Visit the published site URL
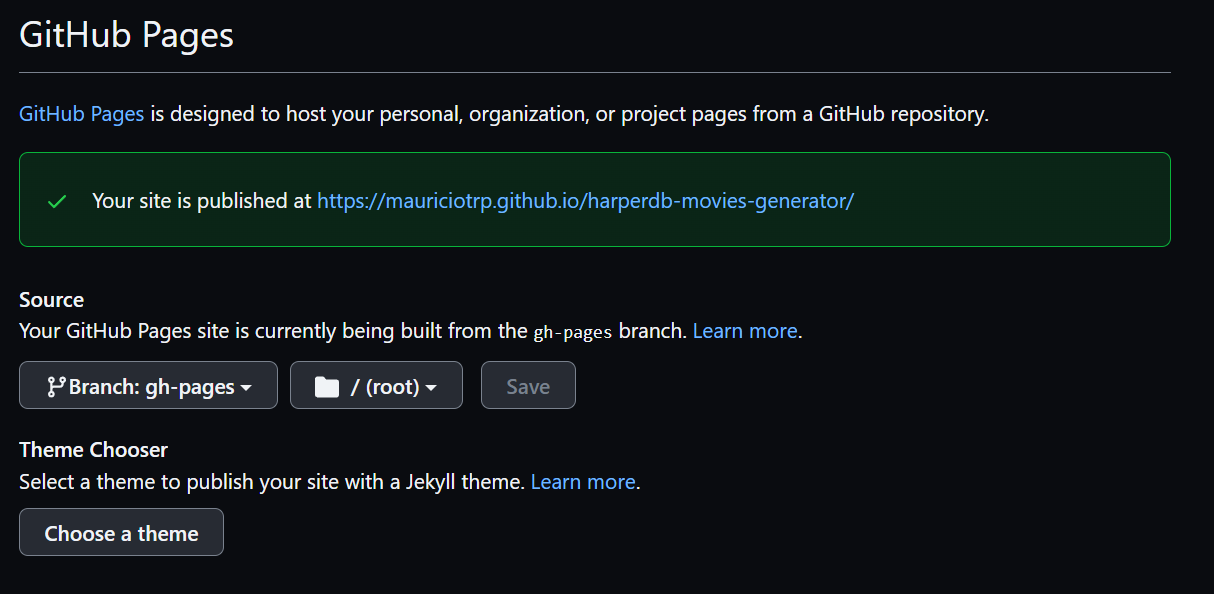 tap(585, 201)
